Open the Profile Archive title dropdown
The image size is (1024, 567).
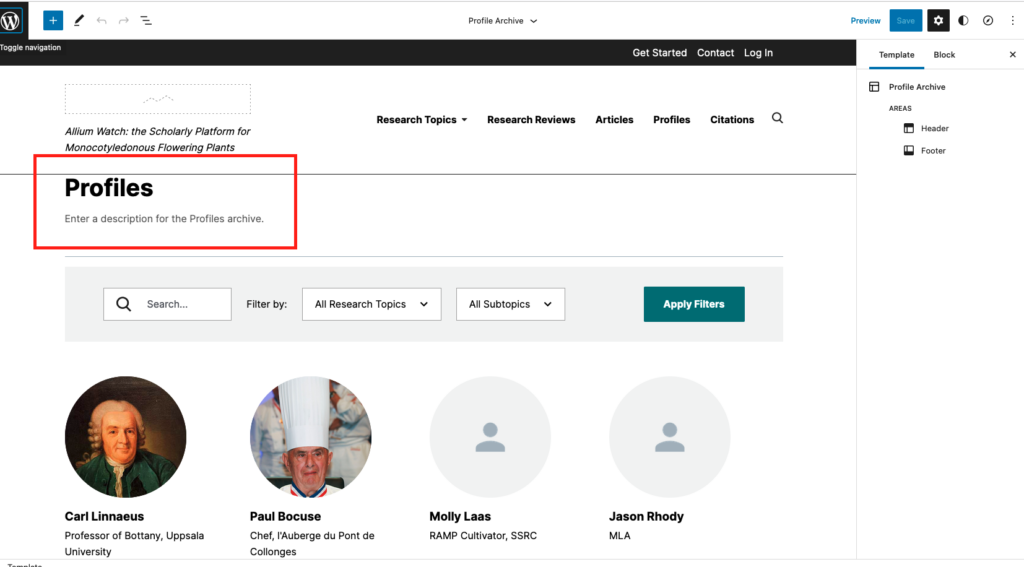tap(502, 21)
